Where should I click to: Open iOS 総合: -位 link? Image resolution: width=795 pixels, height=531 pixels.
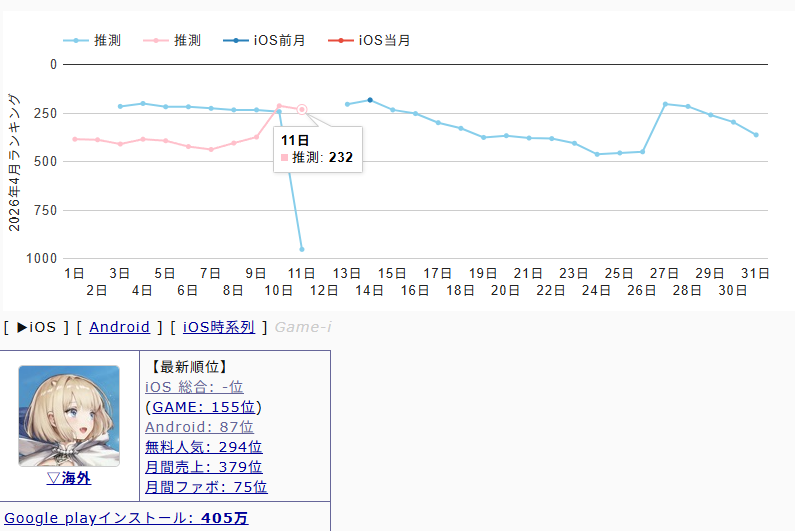(194, 387)
